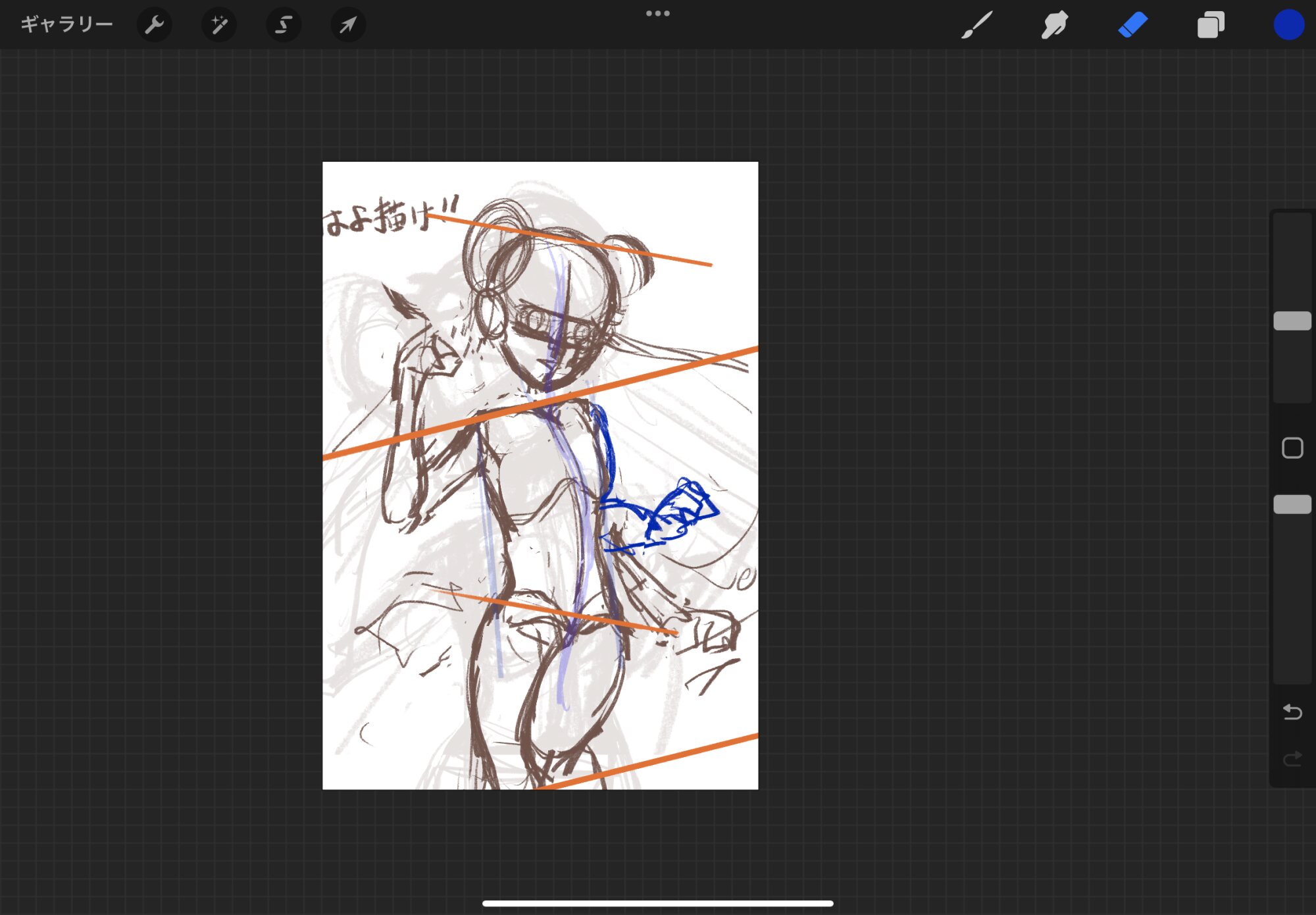Click the handwritten Japanese text on canvas
The width and height of the screenshot is (1316, 915).
pyautogui.click(x=388, y=217)
